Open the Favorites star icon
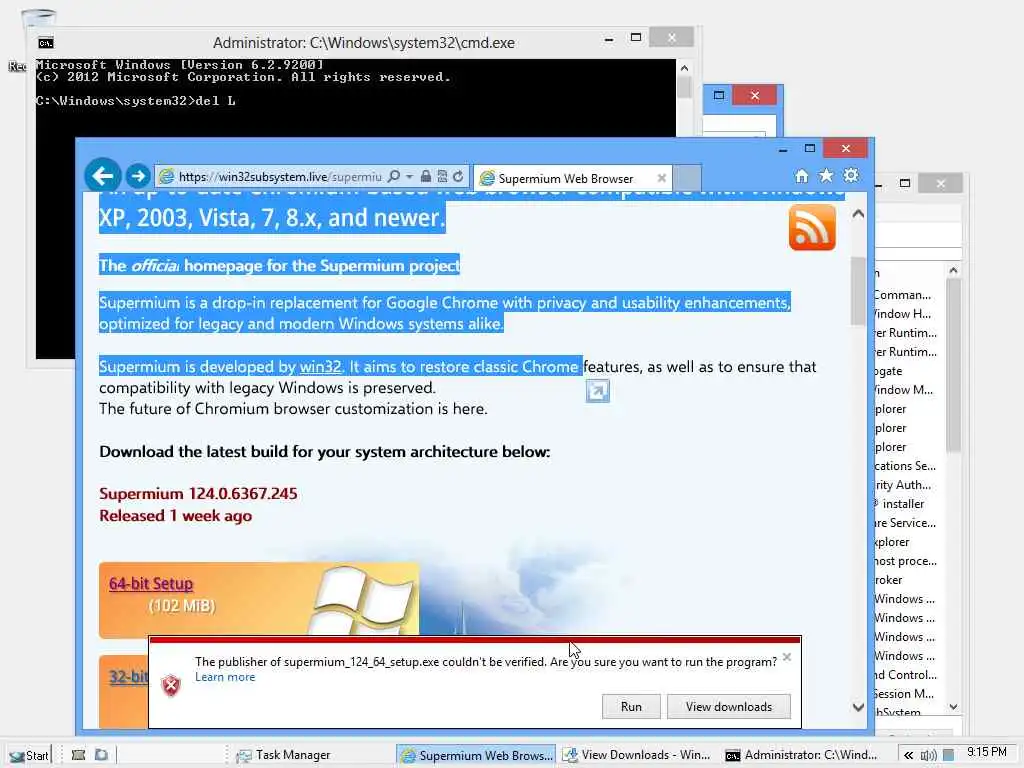 coord(826,175)
